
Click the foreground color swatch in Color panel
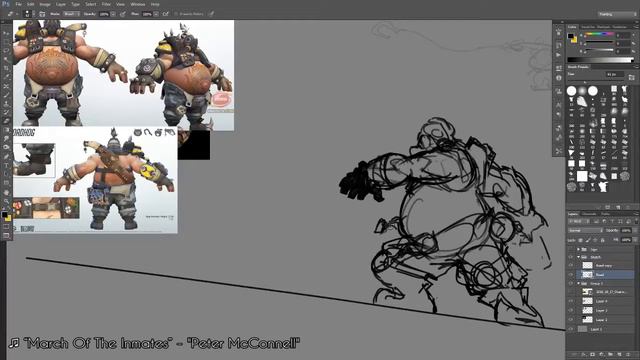tap(571, 36)
